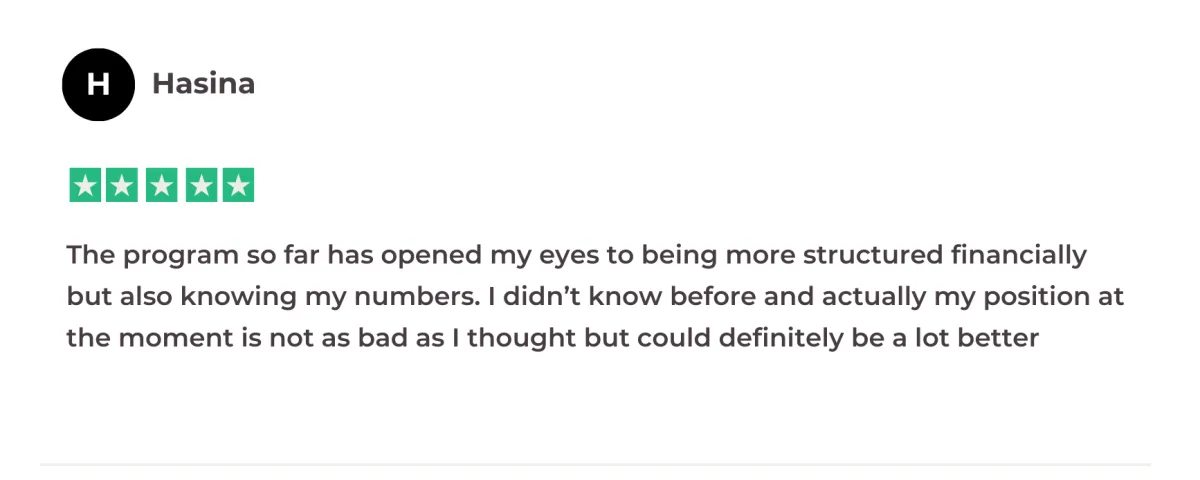This screenshot has width=1200, height=480.
Task: Click the third green rating star
Action: coord(162,185)
